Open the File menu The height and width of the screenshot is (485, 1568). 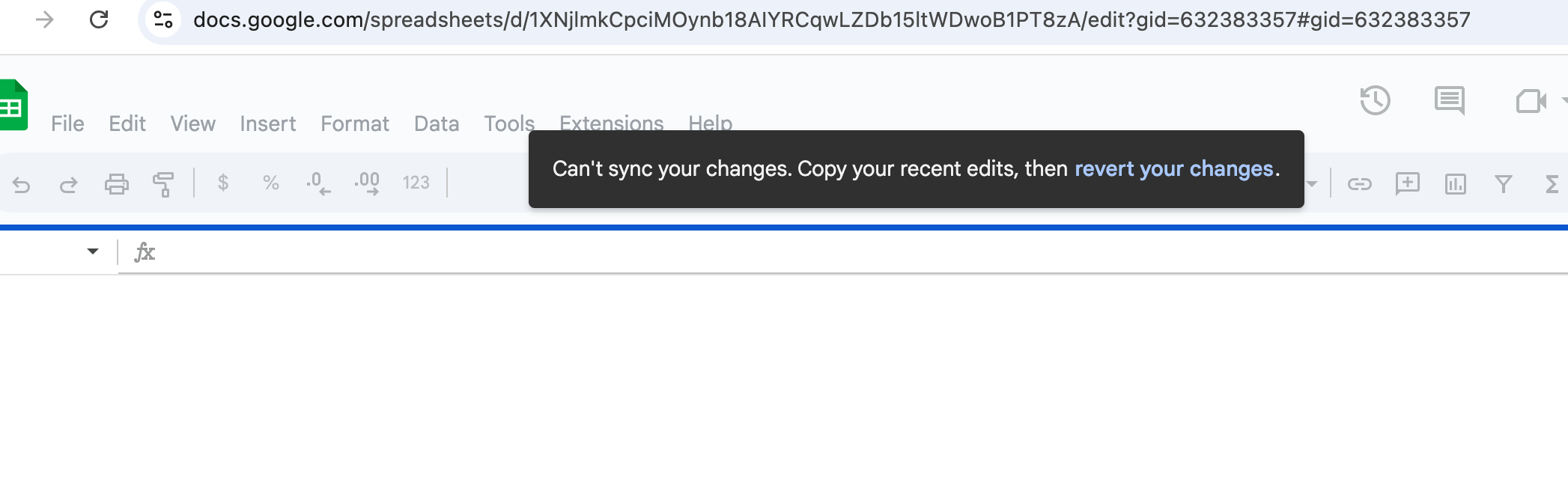67,123
